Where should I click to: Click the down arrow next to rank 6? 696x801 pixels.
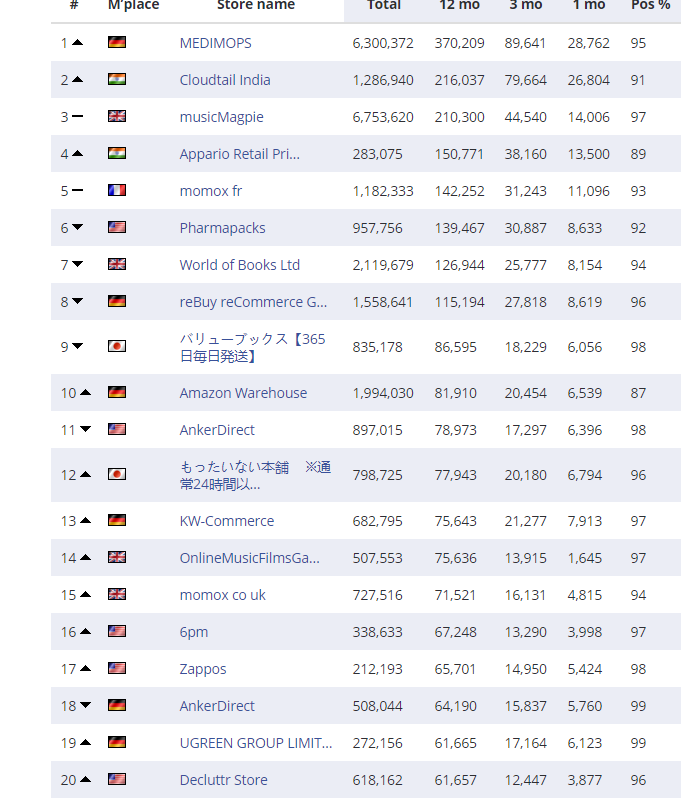(x=77, y=228)
